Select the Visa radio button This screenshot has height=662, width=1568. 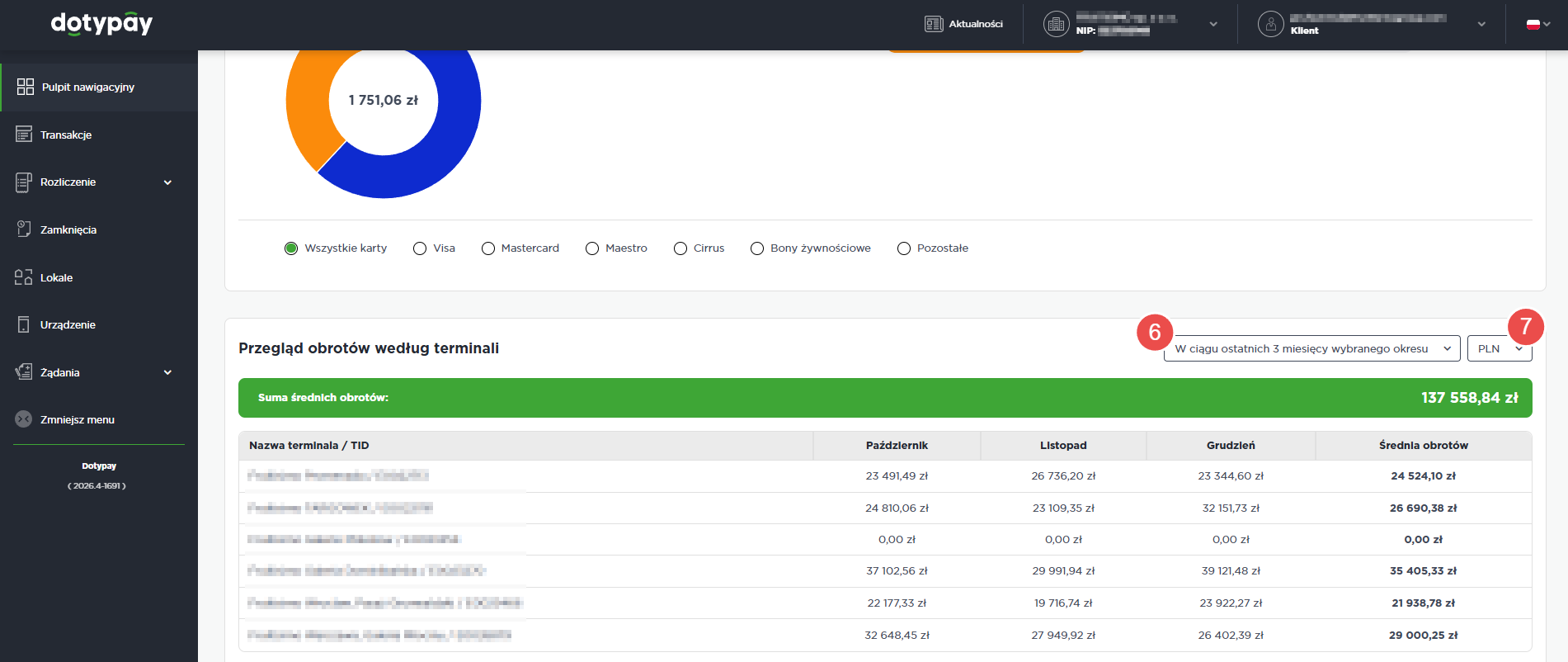[x=420, y=248]
